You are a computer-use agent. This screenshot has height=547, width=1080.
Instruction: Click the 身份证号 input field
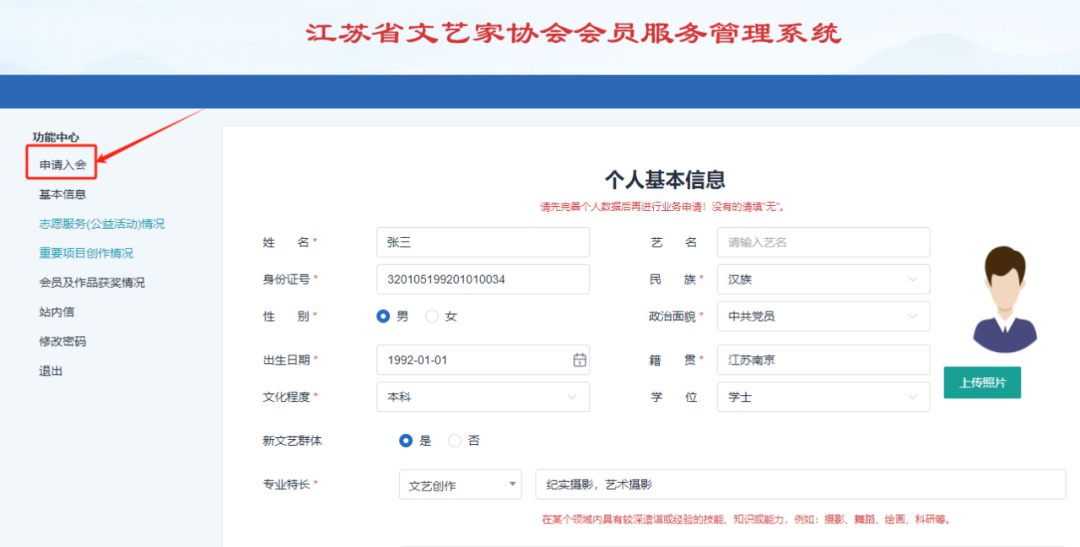(482, 279)
